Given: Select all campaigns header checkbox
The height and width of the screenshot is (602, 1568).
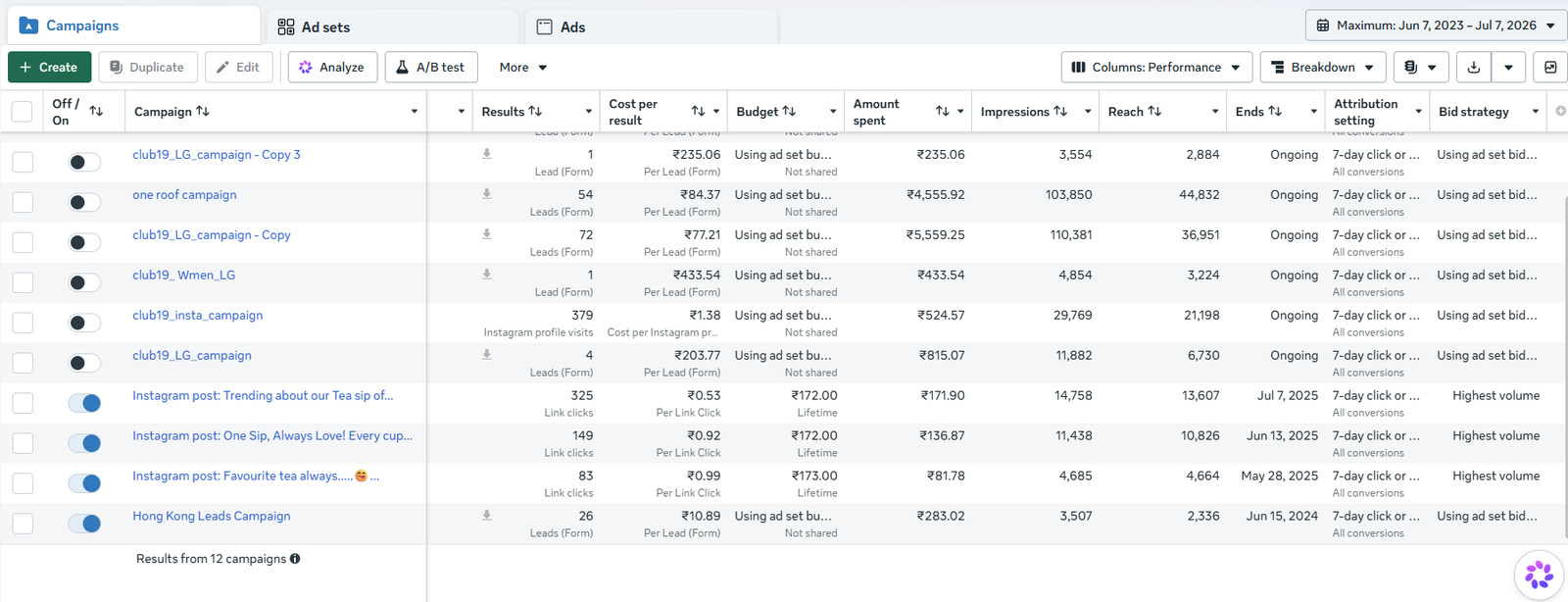Looking at the screenshot, I should tap(22, 111).
